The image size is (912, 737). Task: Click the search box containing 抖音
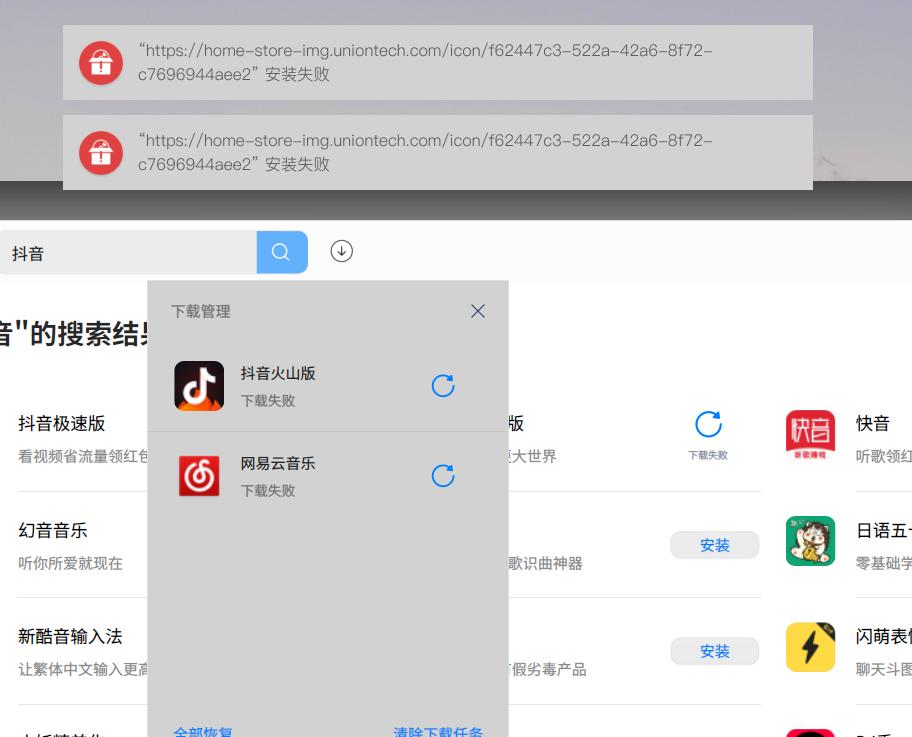pyautogui.click(x=128, y=252)
